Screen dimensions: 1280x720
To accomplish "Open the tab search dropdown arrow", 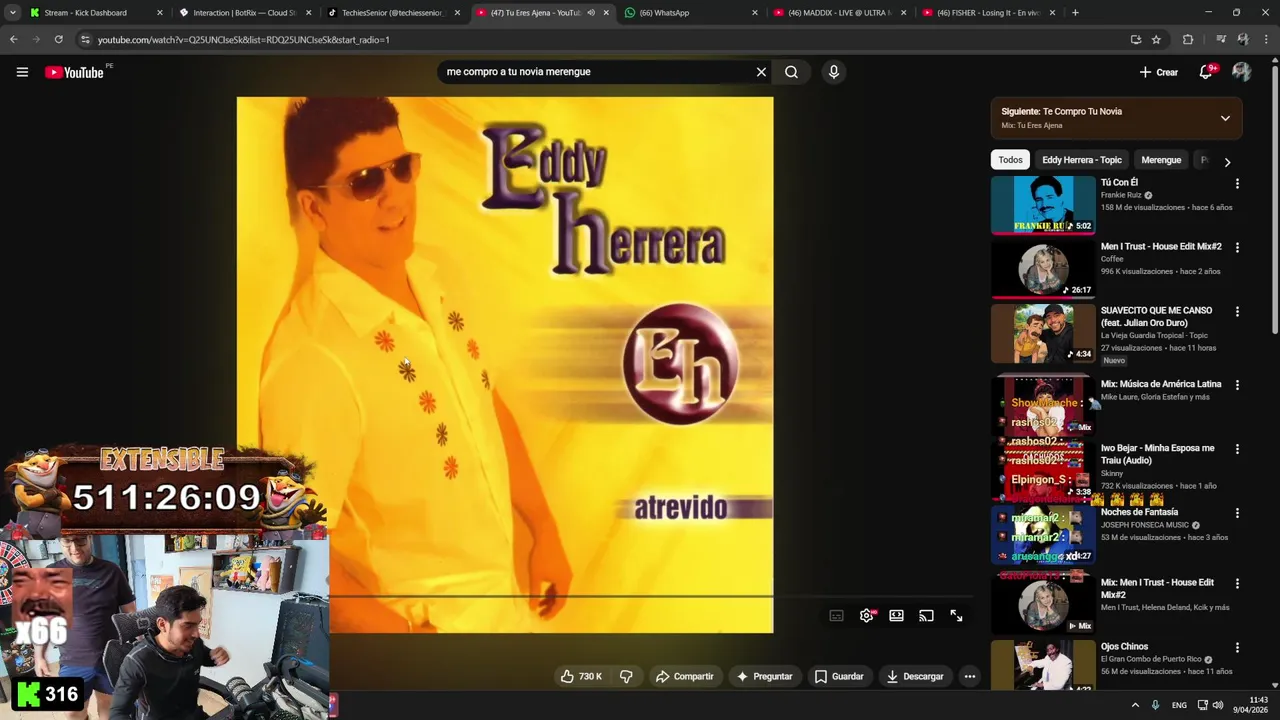I will (x=12, y=13).
